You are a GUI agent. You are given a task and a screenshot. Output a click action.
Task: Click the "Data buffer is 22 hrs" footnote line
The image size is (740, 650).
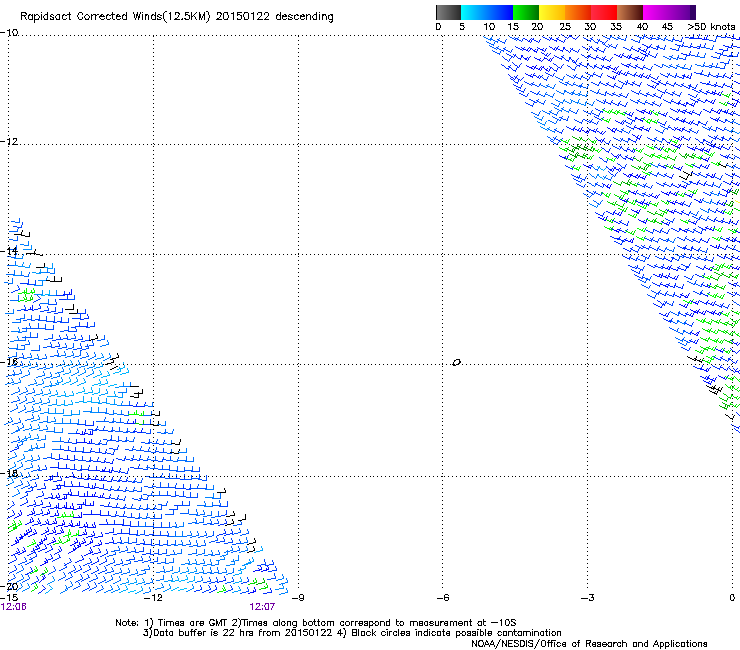click(352, 633)
